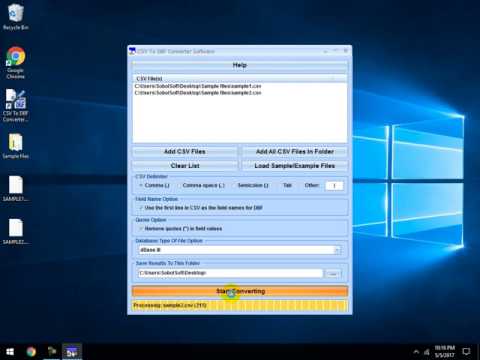Select the SAMPLE2 file on the desktop
The image size is (480, 360).
tap(15, 232)
